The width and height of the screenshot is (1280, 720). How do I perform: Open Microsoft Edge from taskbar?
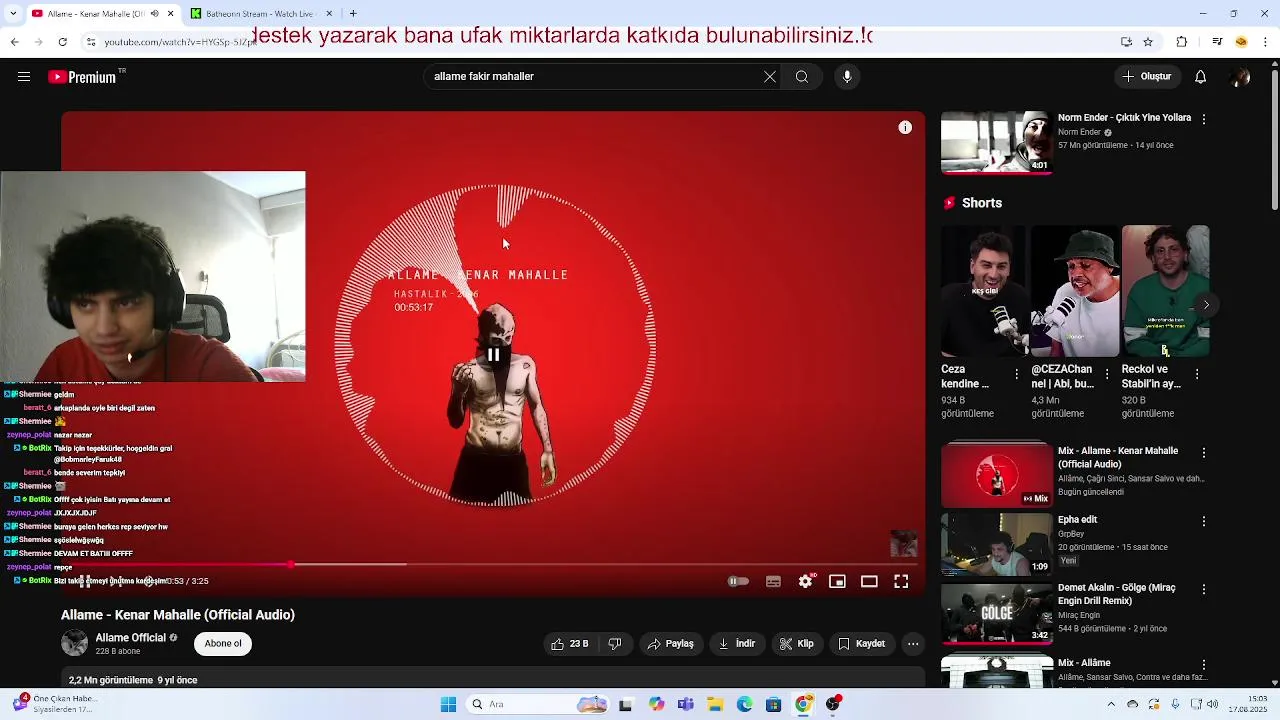(x=744, y=705)
